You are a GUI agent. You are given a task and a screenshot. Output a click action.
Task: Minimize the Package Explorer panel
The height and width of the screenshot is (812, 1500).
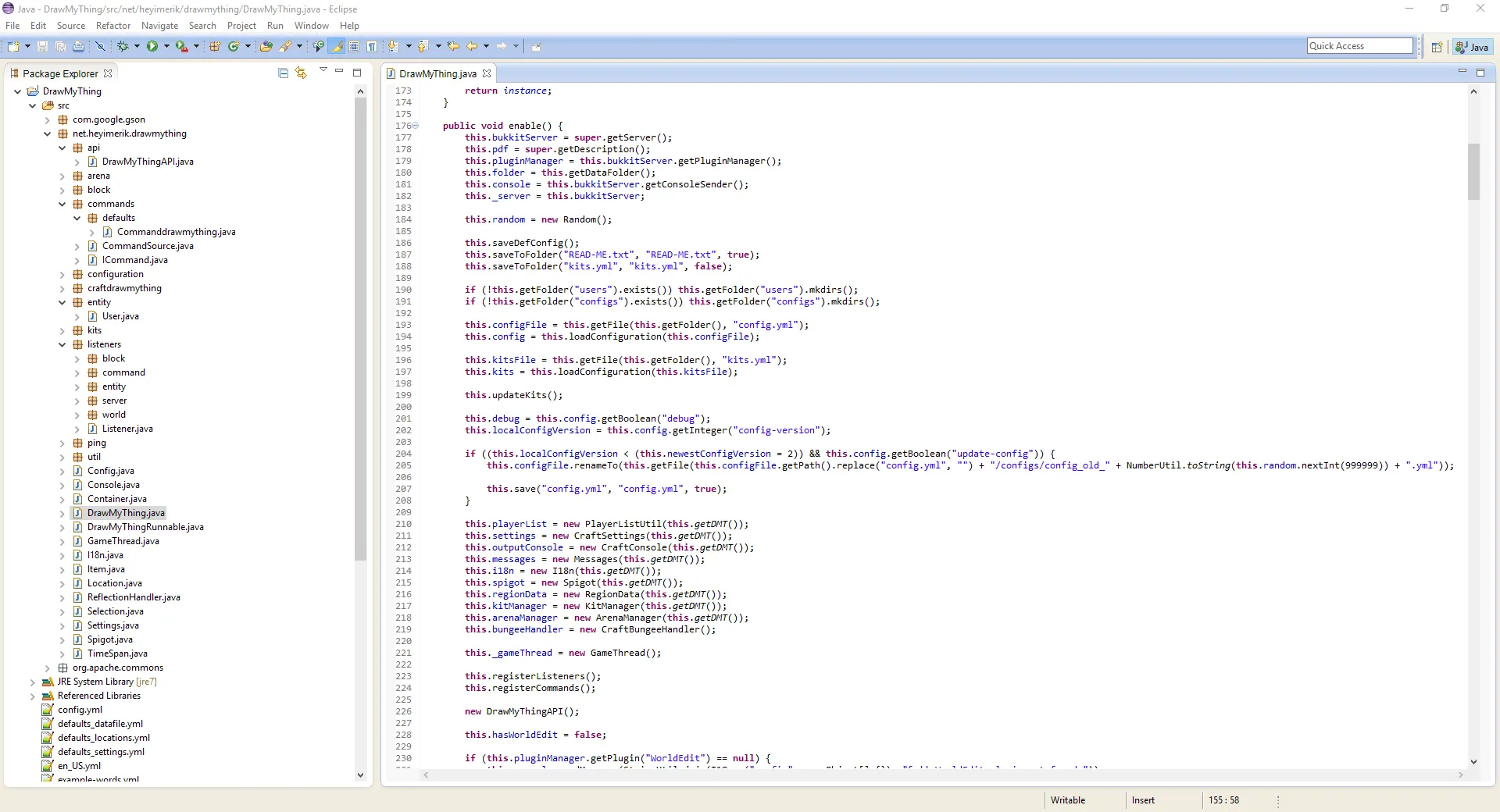[x=339, y=72]
